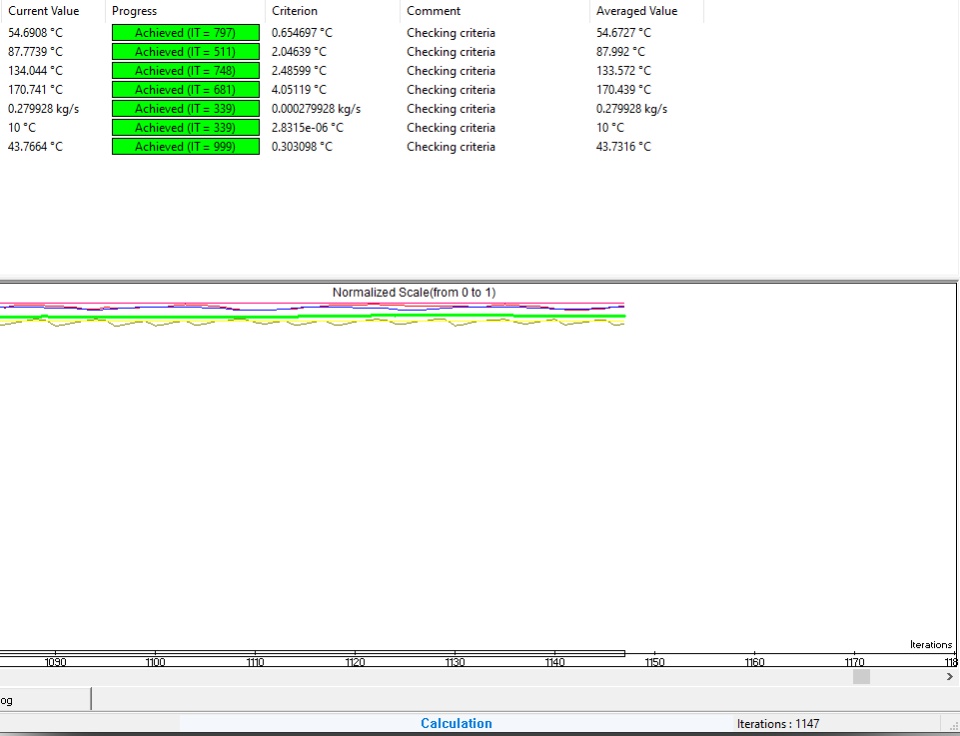Viewport: 960px width, 736px height.
Task: Select the Achieved (IT = 748) progress bar
Action: pyautogui.click(x=186, y=70)
